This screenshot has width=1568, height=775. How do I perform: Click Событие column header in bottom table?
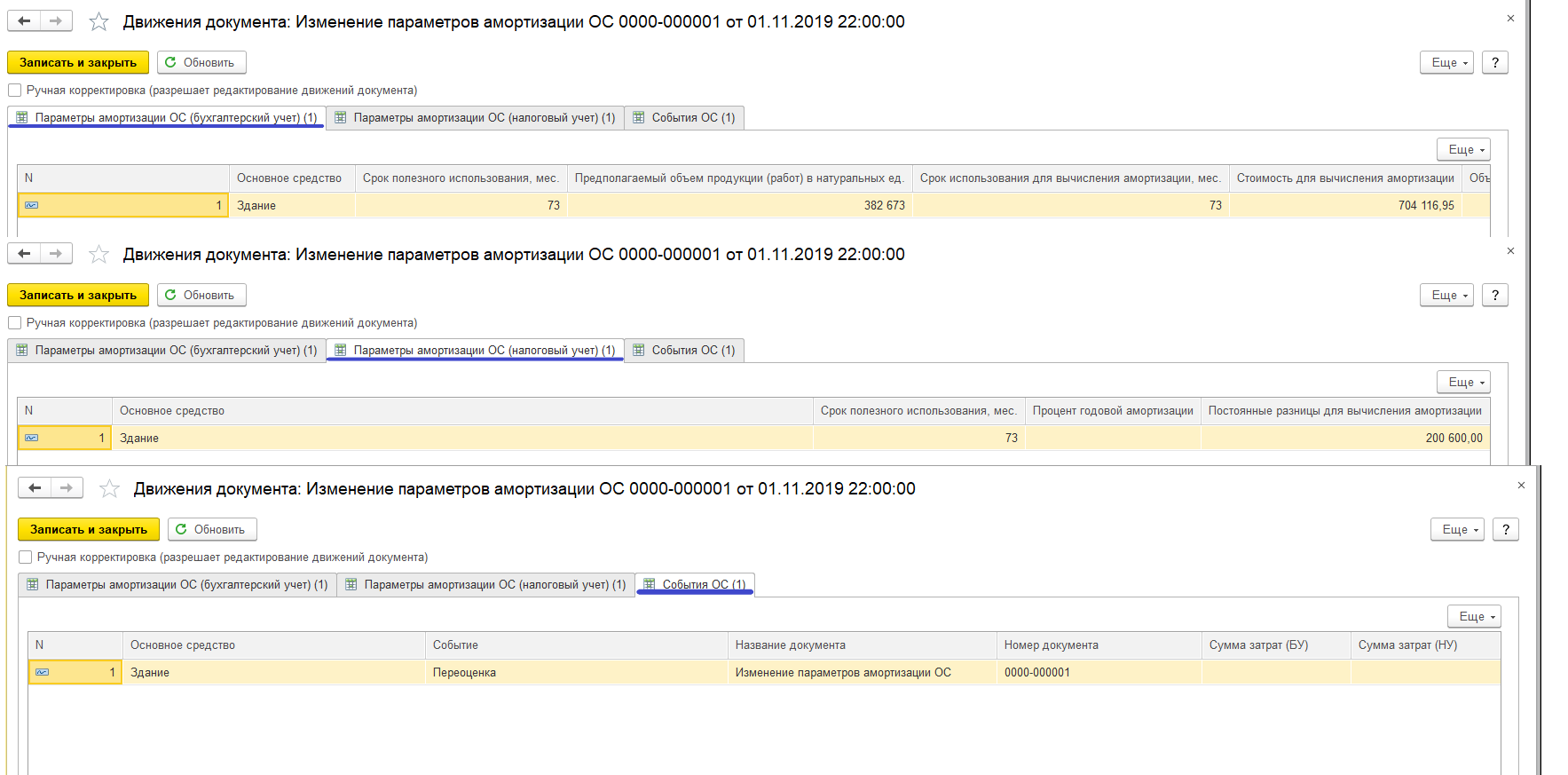pyautogui.click(x=576, y=645)
